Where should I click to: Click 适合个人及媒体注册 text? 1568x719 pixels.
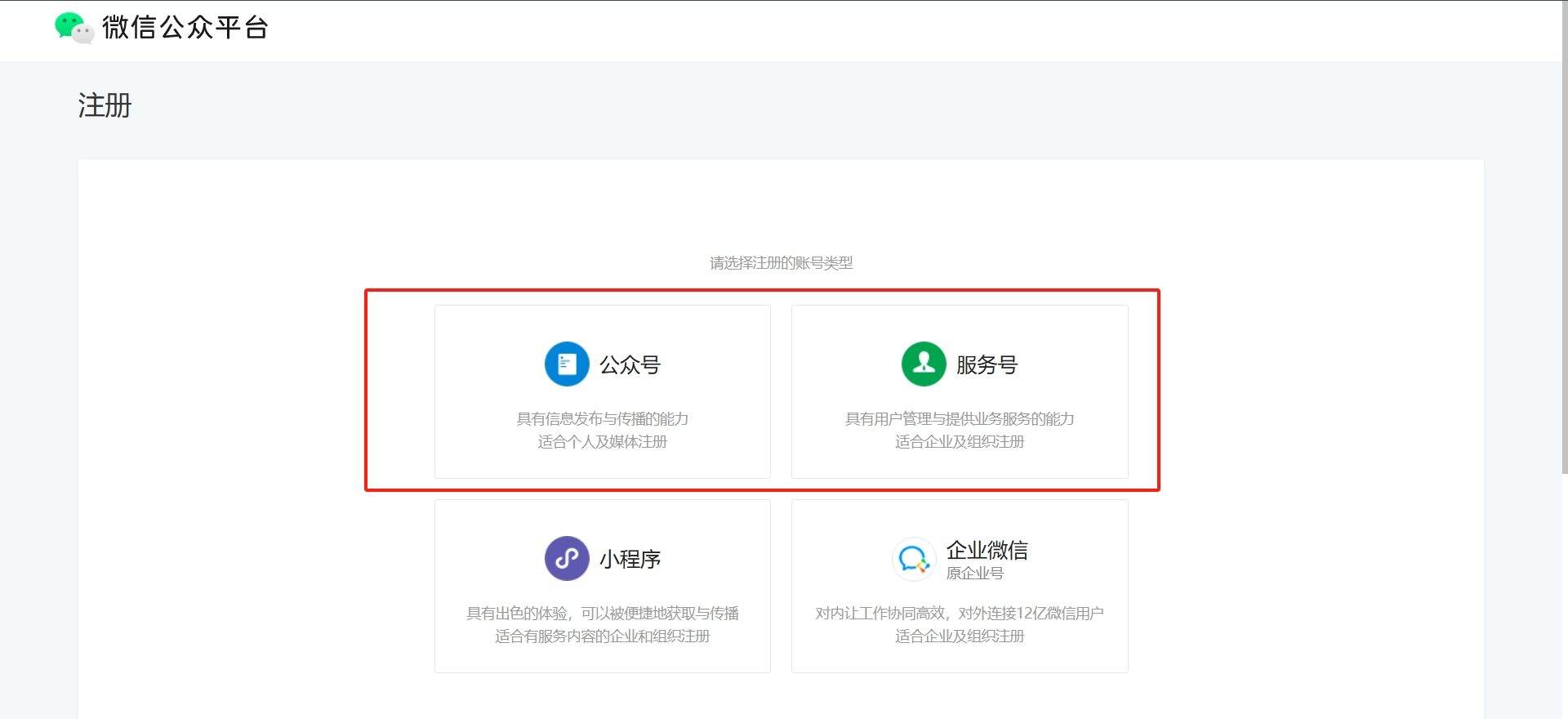[603, 441]
